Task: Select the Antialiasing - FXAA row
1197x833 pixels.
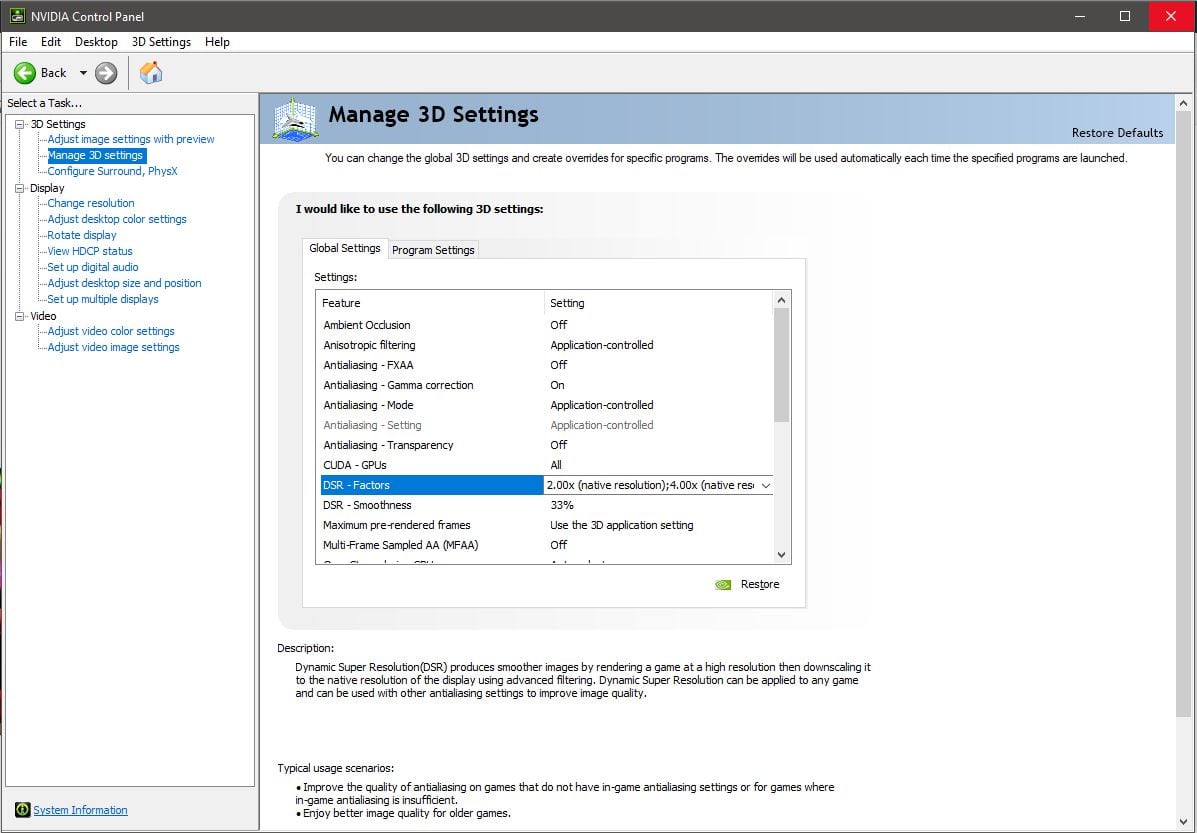Action: 546,365
